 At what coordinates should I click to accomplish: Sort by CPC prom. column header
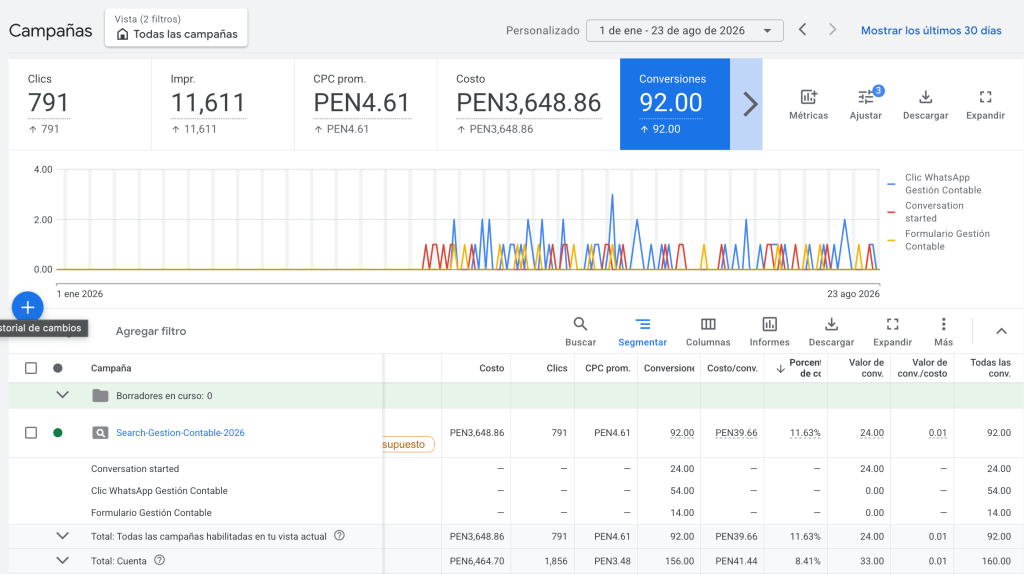(607, 368)
